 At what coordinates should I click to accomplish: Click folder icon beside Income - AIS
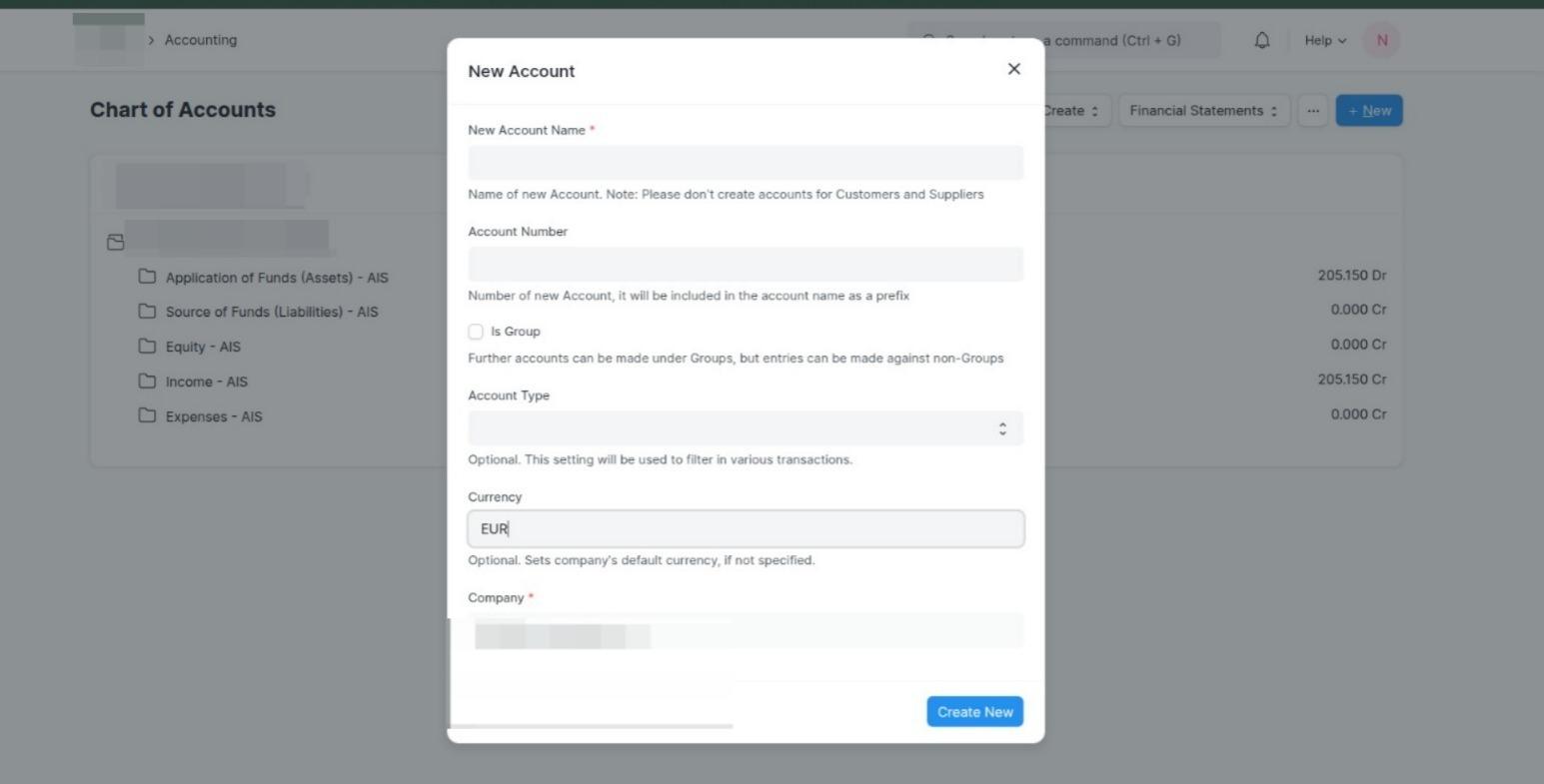click(146, 382)
